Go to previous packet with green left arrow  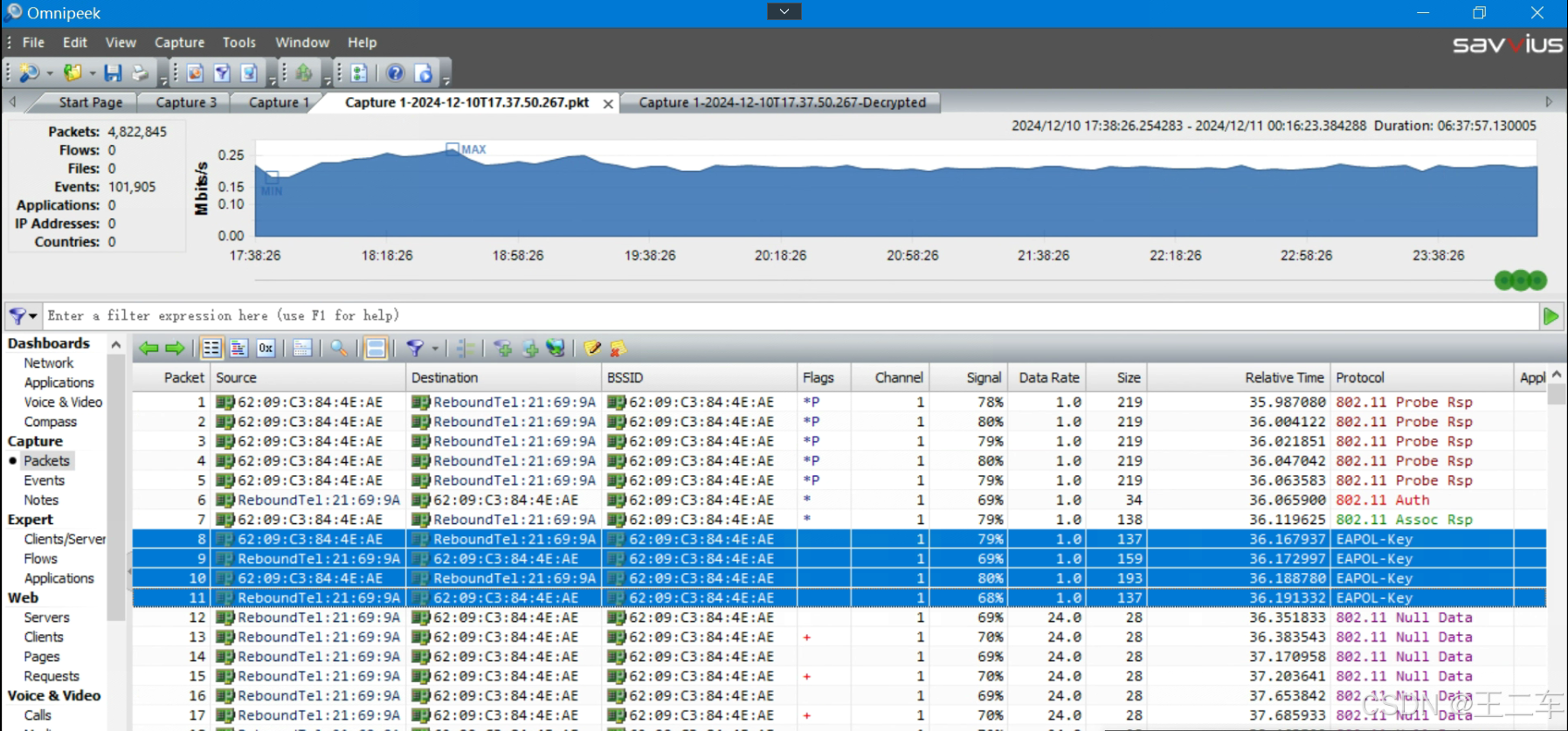point(149,348)
